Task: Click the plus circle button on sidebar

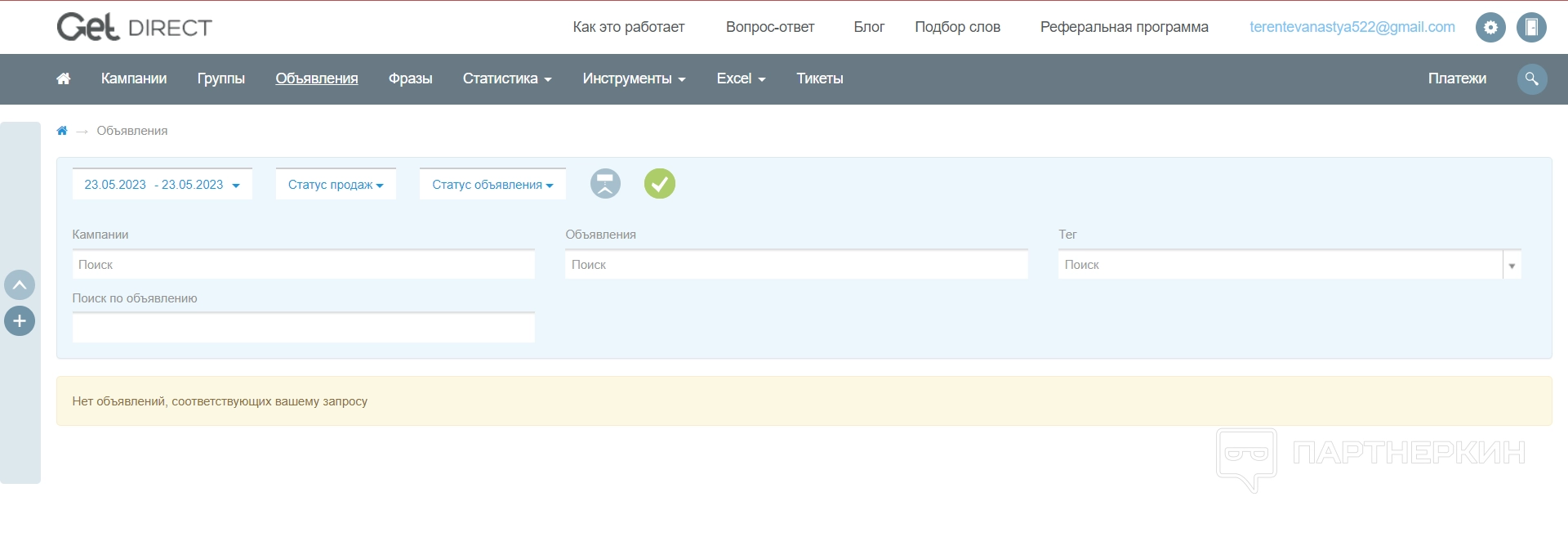Action: [x=20, y=321]
